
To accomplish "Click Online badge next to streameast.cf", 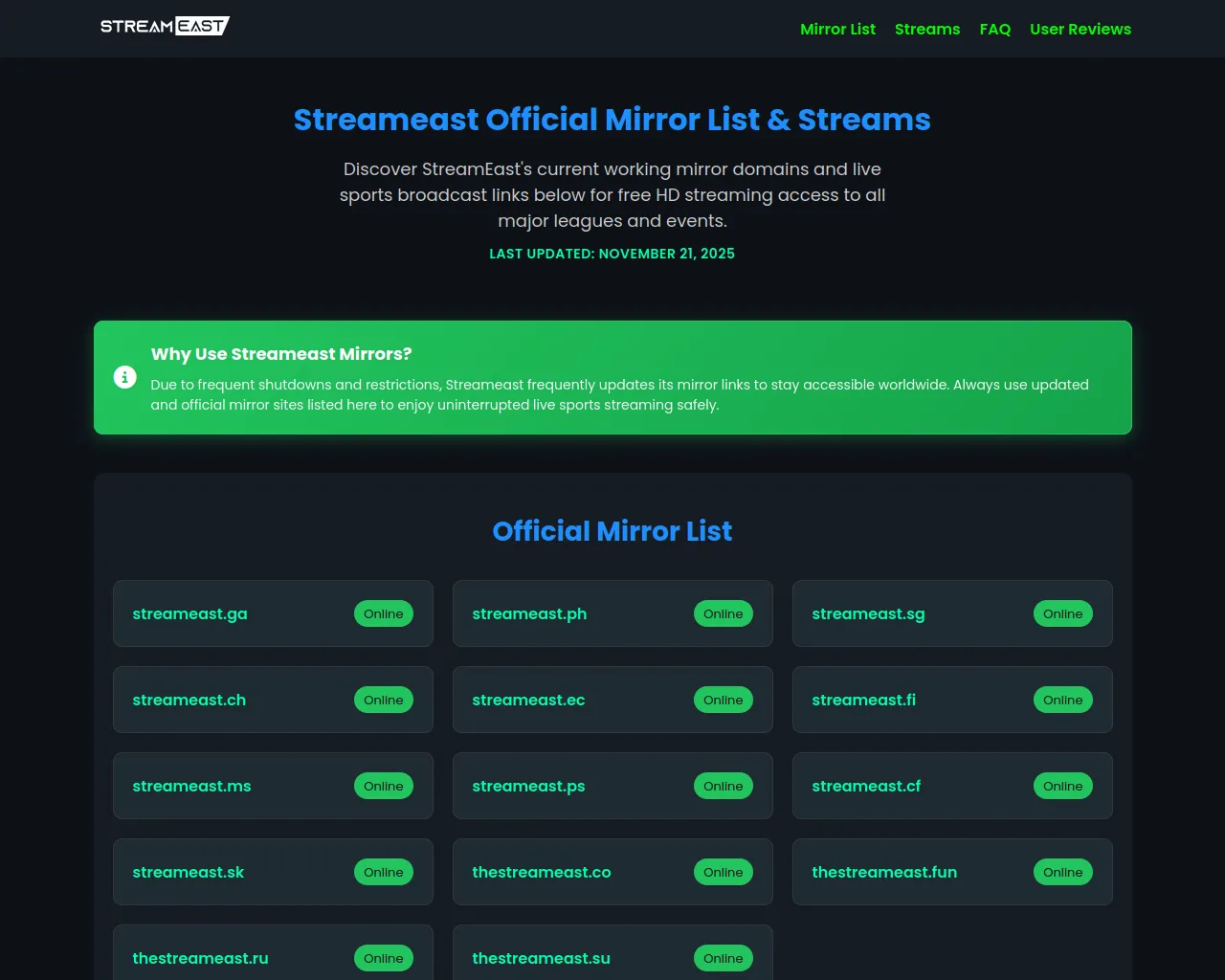I will coord(1062,786).
